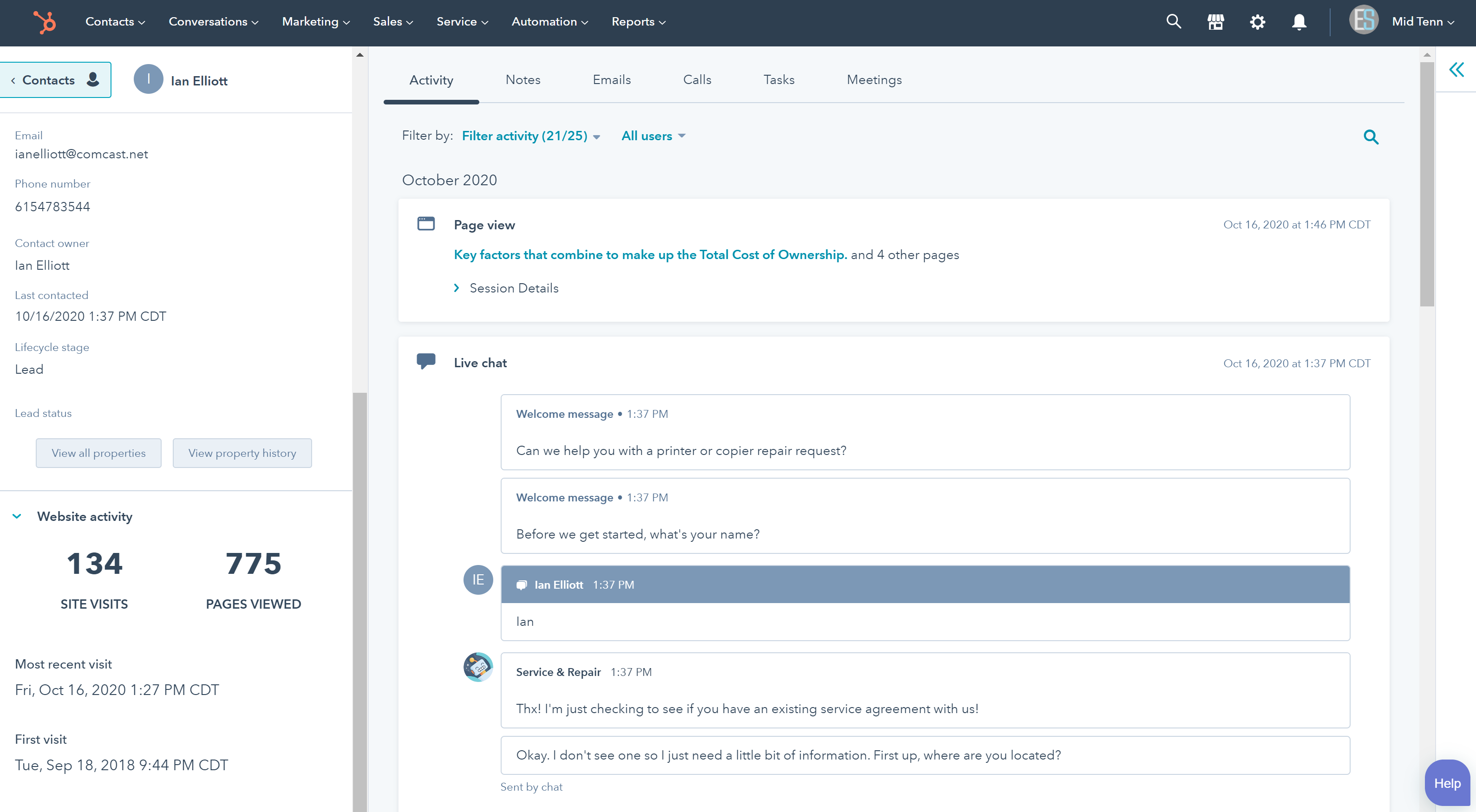Click the Service & Repair bot avatar
Viewport: 1476px width, 812px height.
pyautogui.click(x=478, y=667)
